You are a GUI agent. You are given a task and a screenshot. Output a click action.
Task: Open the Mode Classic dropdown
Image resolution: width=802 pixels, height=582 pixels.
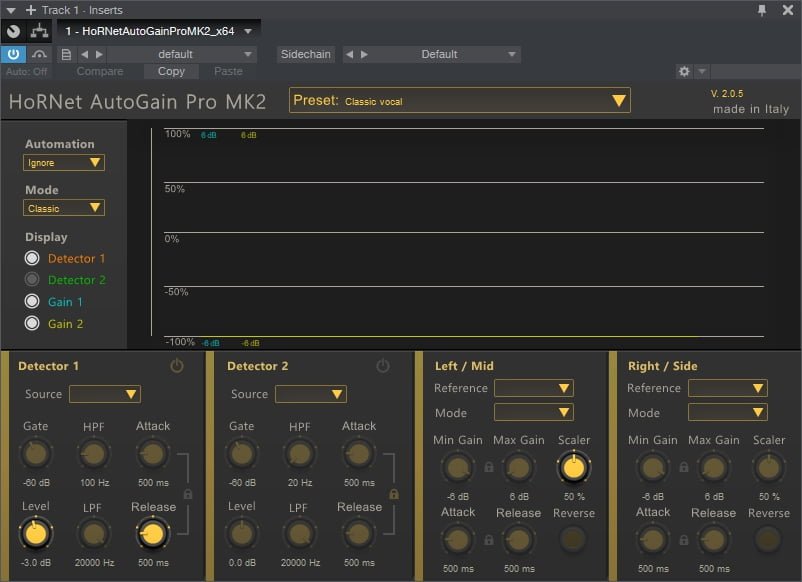tap(63, 208)
